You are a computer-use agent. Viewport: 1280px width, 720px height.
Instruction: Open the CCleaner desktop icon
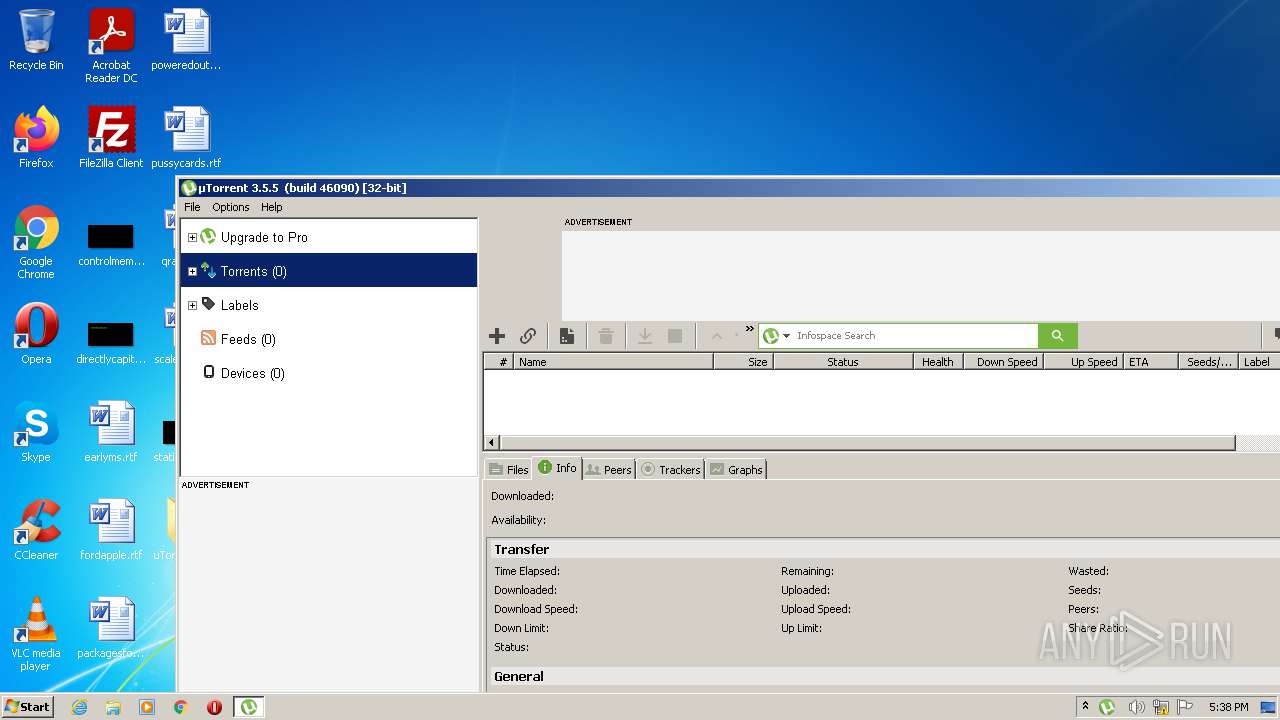[x=36, y=530]
